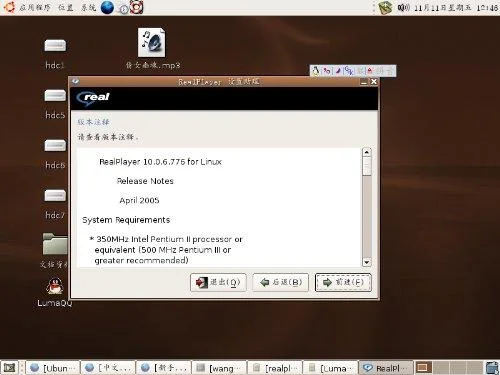Switch to the [realpl... taskbar window
The width and height of the screenshot is (500, 375).
[275, 368]
